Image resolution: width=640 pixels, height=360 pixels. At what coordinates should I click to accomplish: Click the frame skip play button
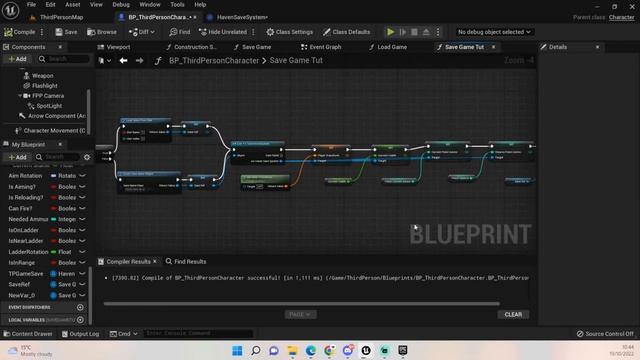(x=402, y=32)
